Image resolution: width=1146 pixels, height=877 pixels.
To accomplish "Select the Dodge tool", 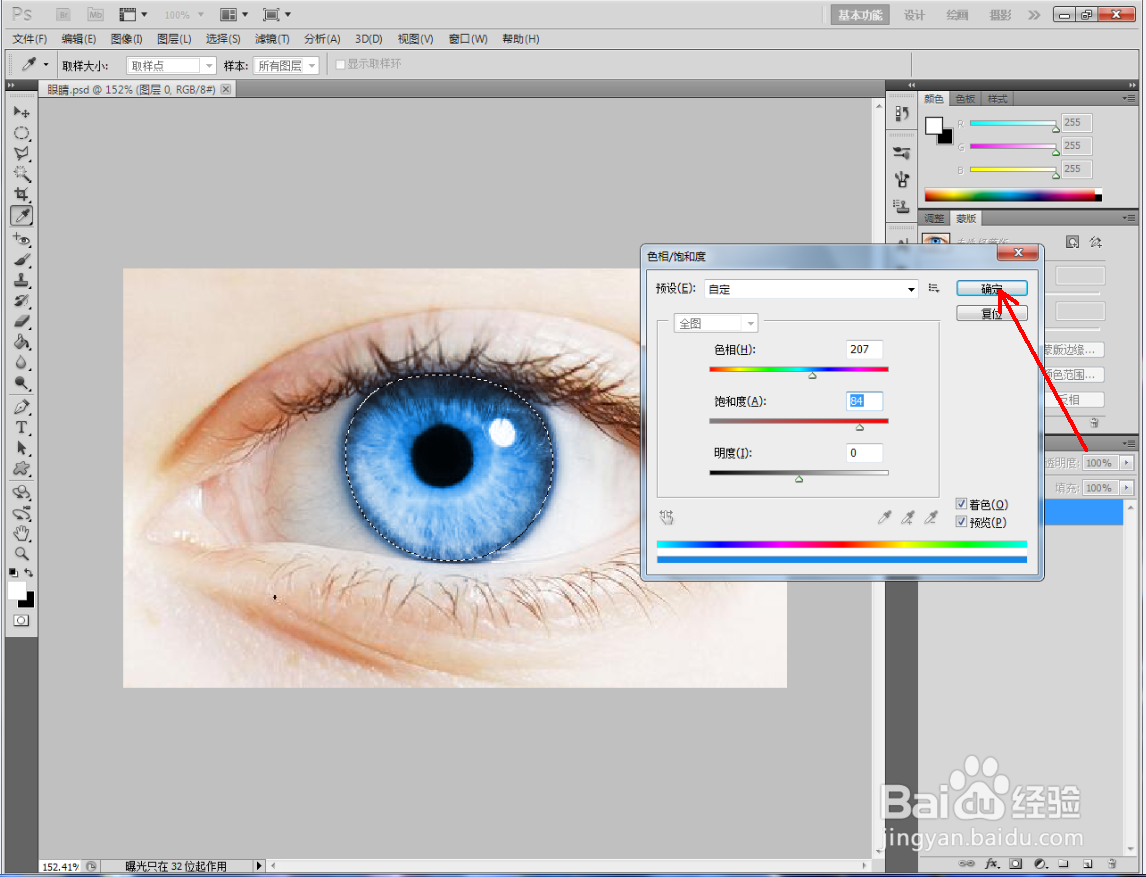I will (x=22, y=382).
